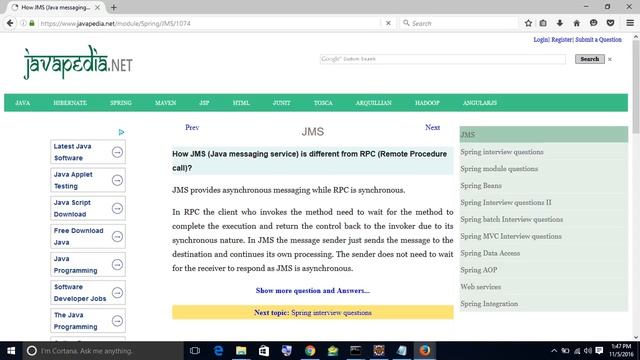Screen dimensions: 640x360
Task: Open Spring batch Interview questions link
Action: click(x=511, y=220)
